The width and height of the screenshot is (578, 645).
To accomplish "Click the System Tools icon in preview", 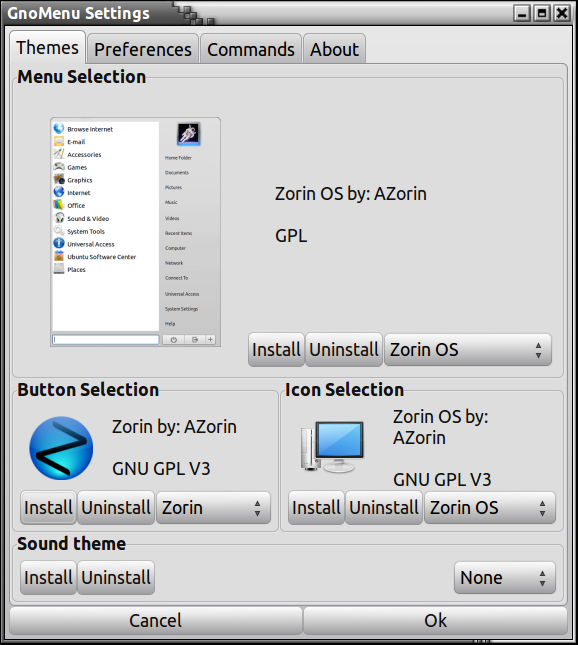I will [59, 230].
